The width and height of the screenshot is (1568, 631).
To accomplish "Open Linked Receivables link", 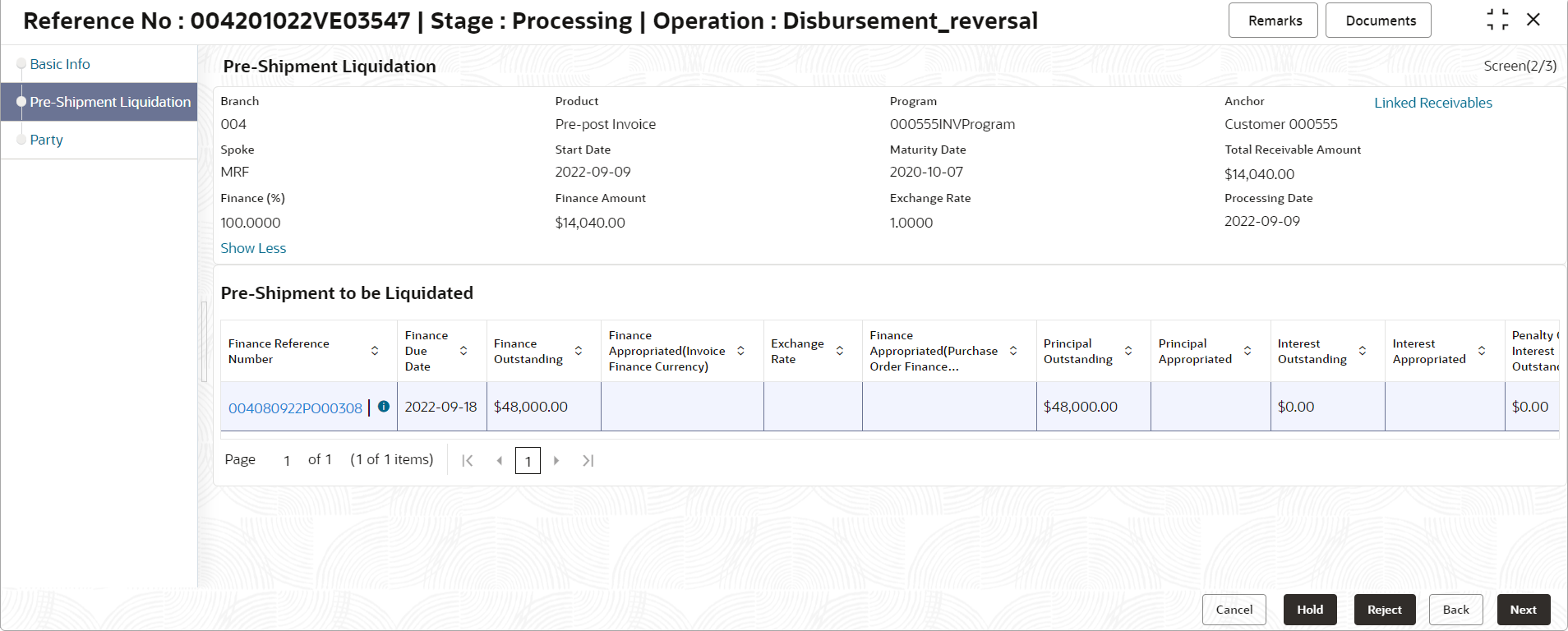I will [x=1433, y=103].
